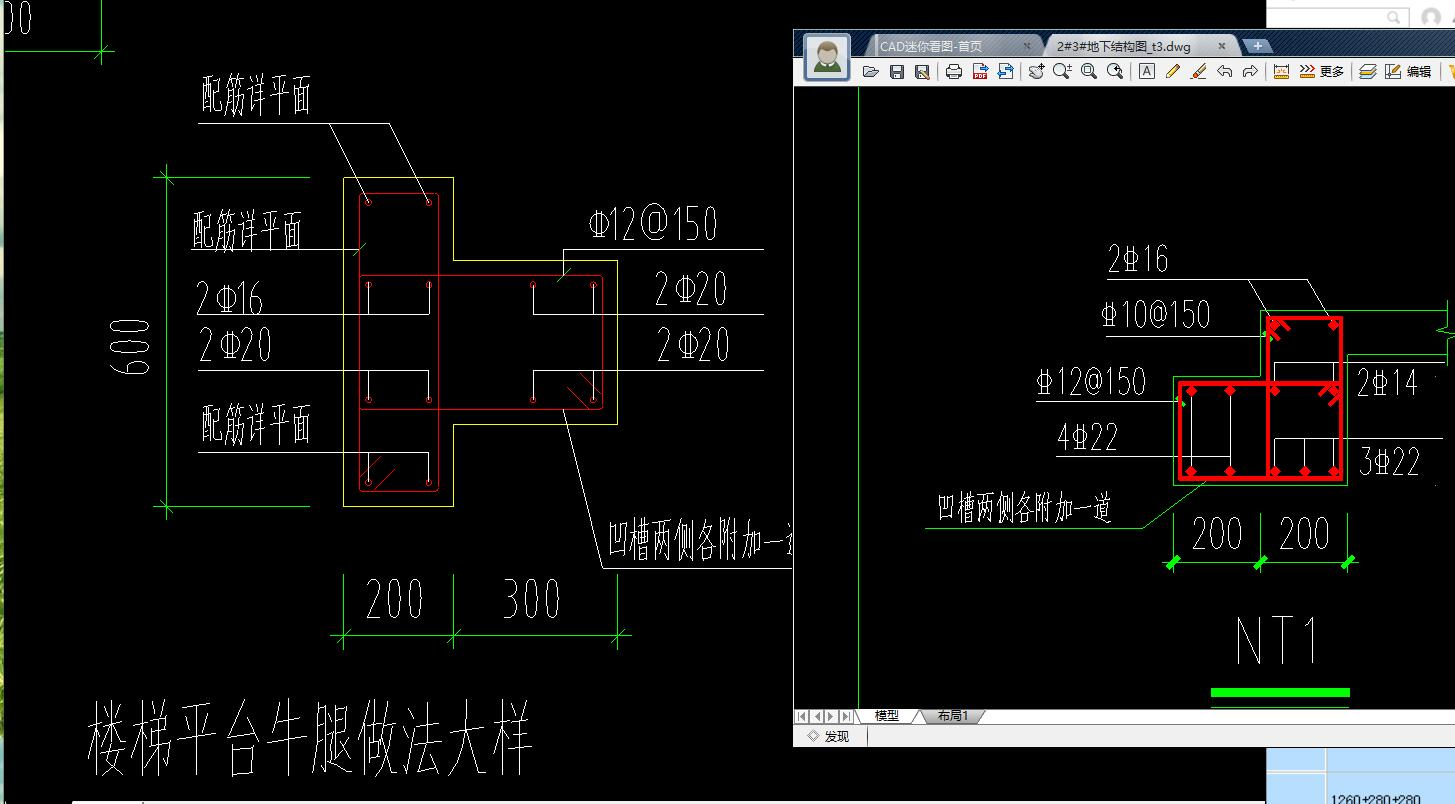Click the NT1 detail title text
1455x804 pixels.
tap(1279, 642)
